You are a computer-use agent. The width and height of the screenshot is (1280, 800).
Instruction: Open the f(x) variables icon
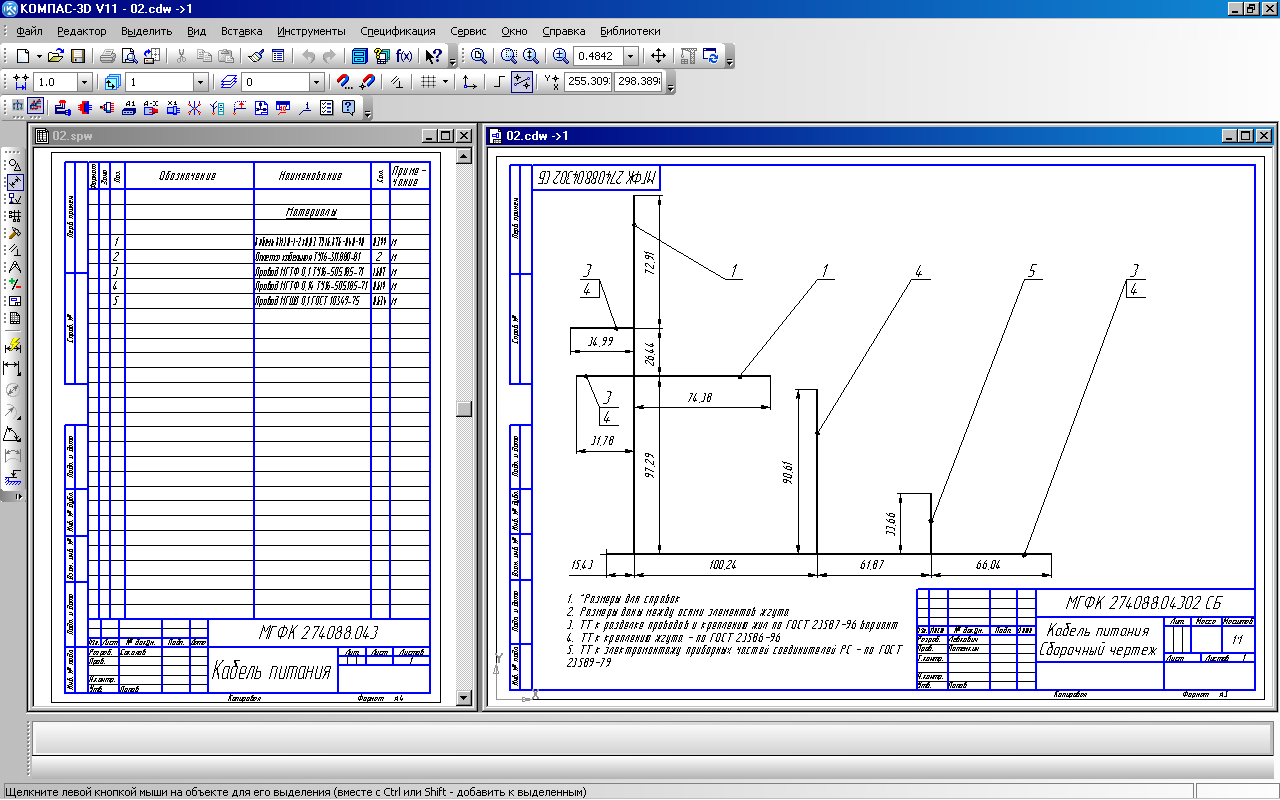pyautogui.click(x=405, y=56)
